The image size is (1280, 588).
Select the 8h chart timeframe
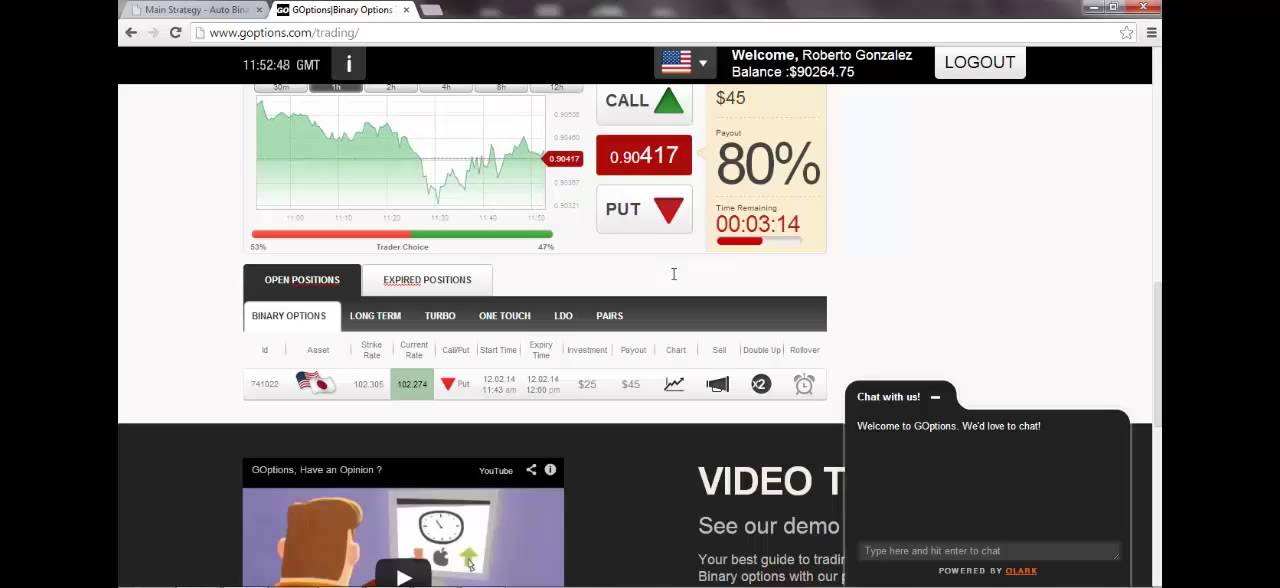point(501,88)
